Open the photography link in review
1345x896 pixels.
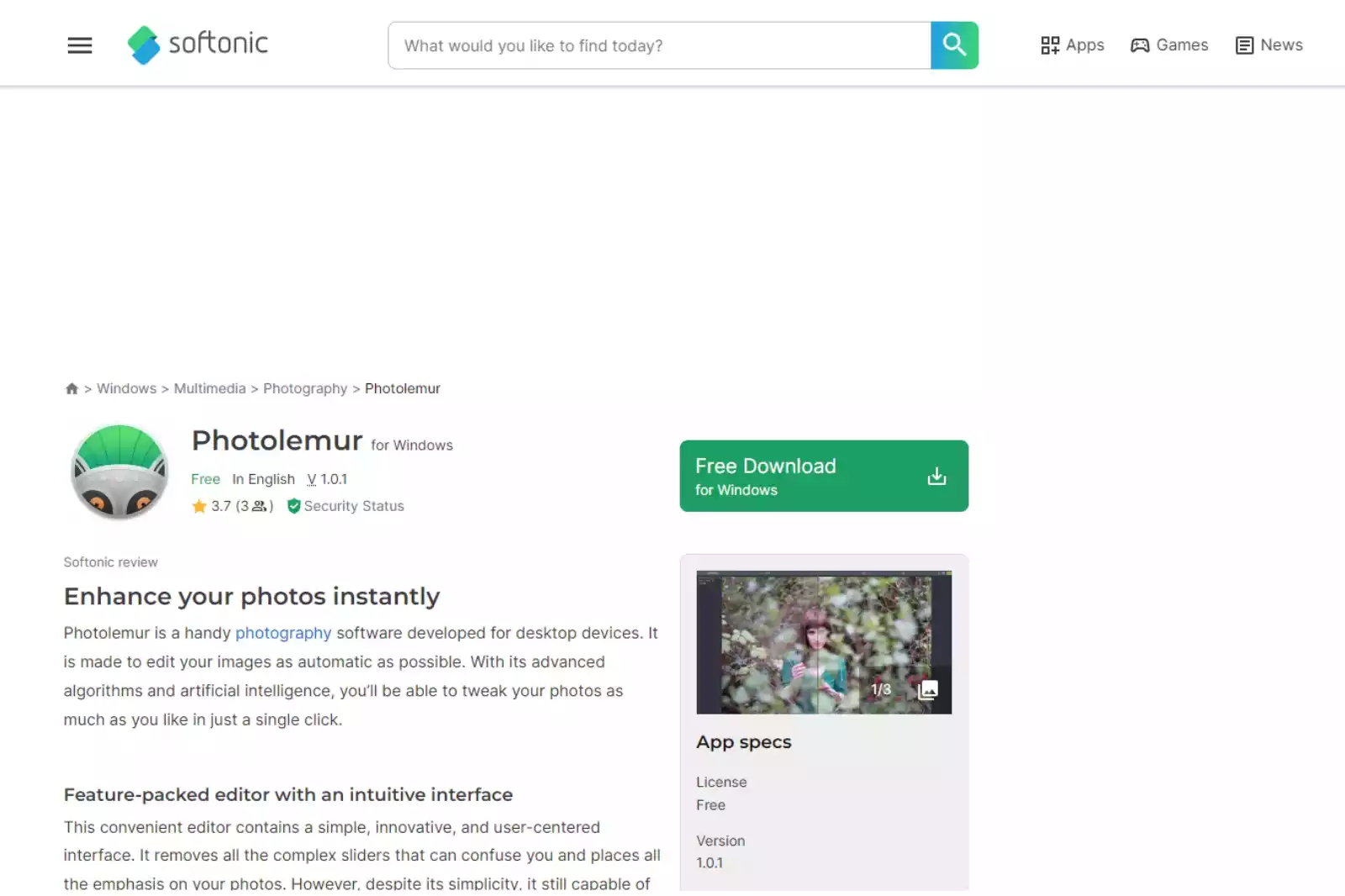pyautogui.click(x=283, y=633)
